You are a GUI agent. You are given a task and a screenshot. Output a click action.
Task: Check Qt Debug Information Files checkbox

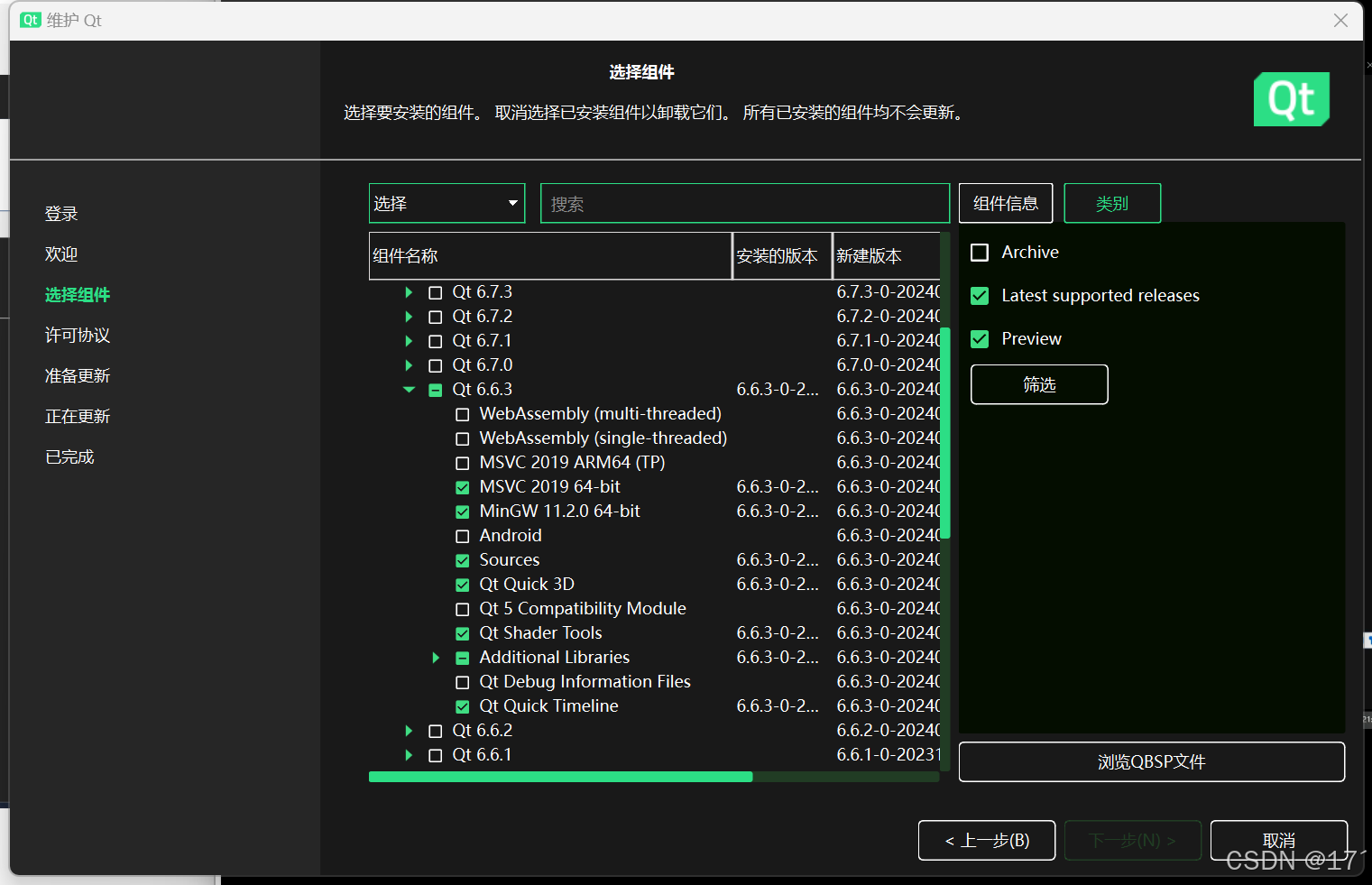click(463, 682)
